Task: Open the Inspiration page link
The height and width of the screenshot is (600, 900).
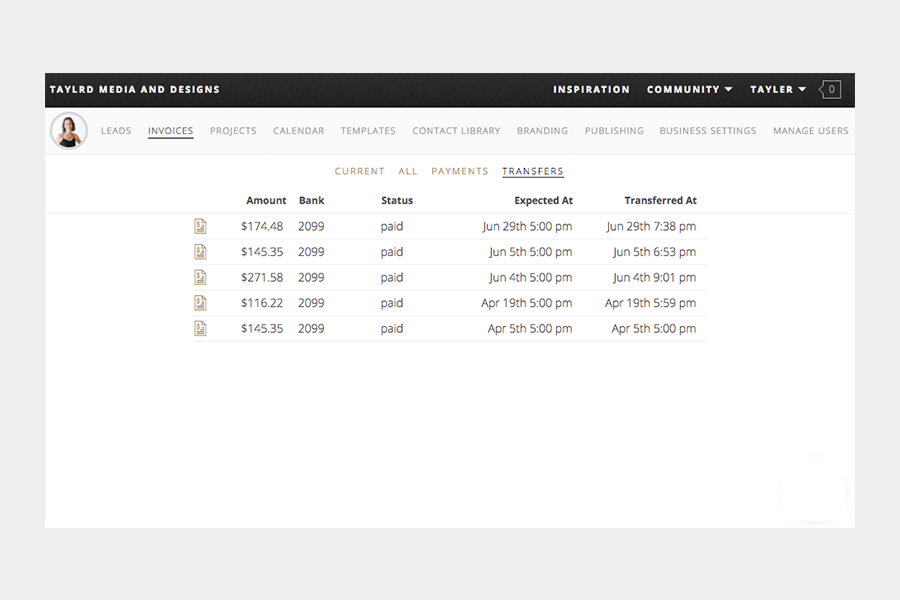Action: pyautogui.click(x=591, y=90)
